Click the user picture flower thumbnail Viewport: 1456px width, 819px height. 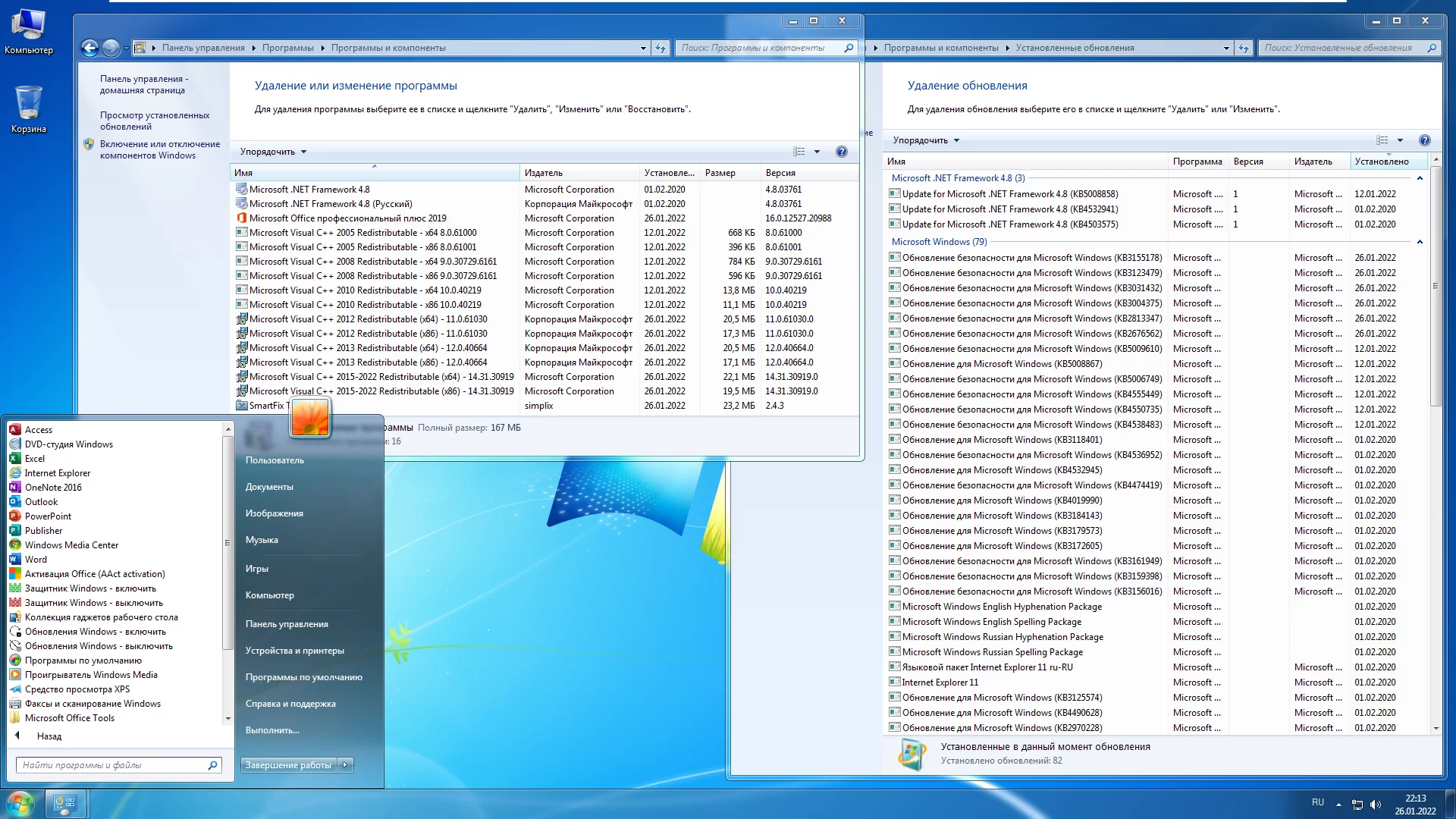(x=310, y=418)
